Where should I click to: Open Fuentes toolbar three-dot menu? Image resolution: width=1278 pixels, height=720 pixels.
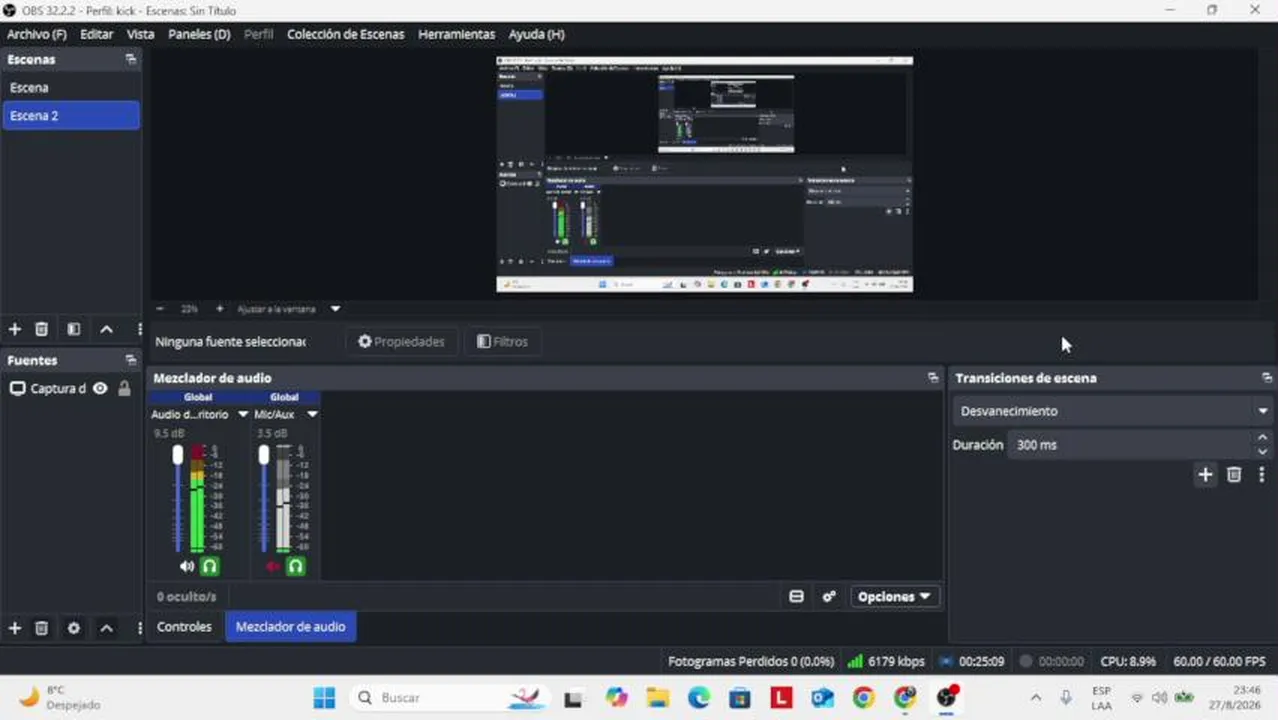(139, 628)
